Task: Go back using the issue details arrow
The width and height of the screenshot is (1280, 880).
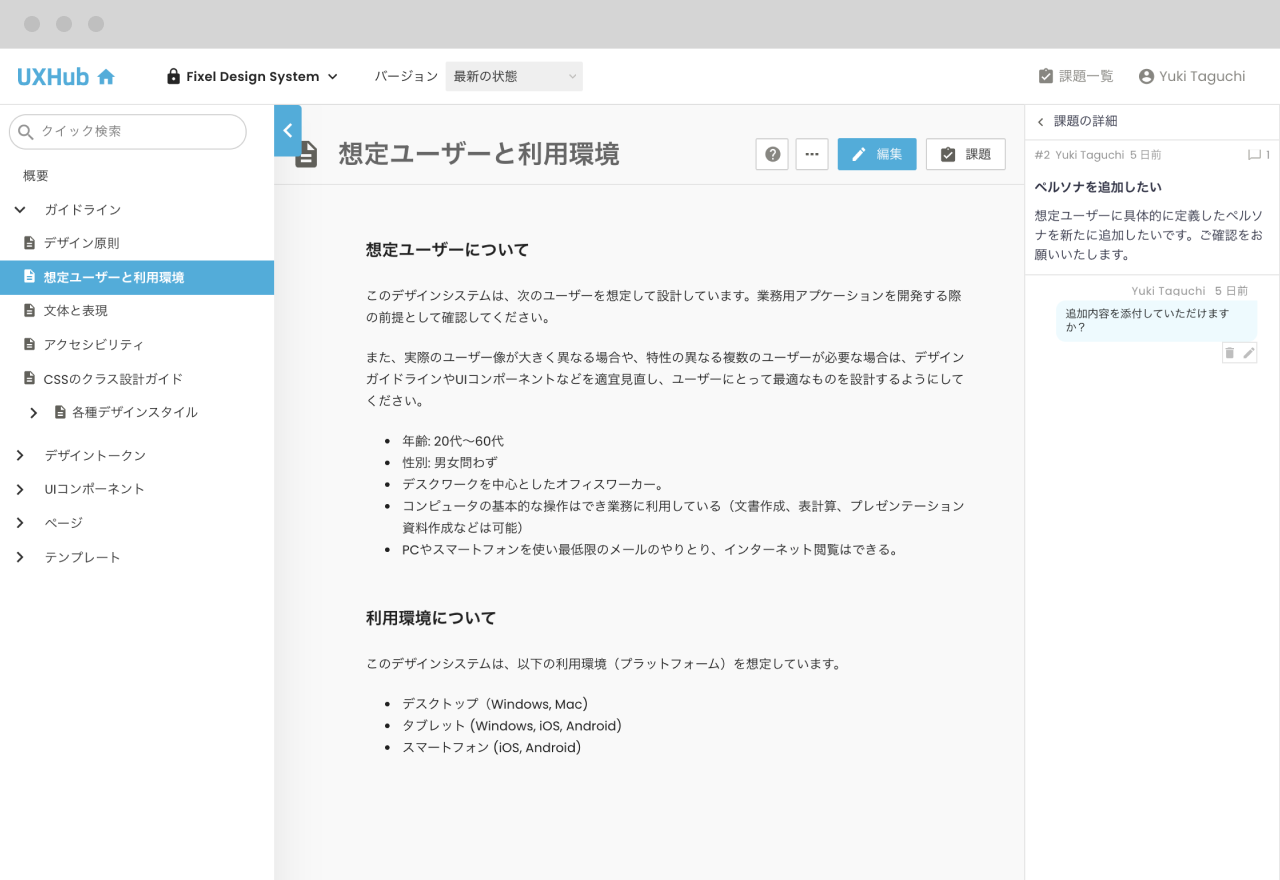Action: 1040,122
